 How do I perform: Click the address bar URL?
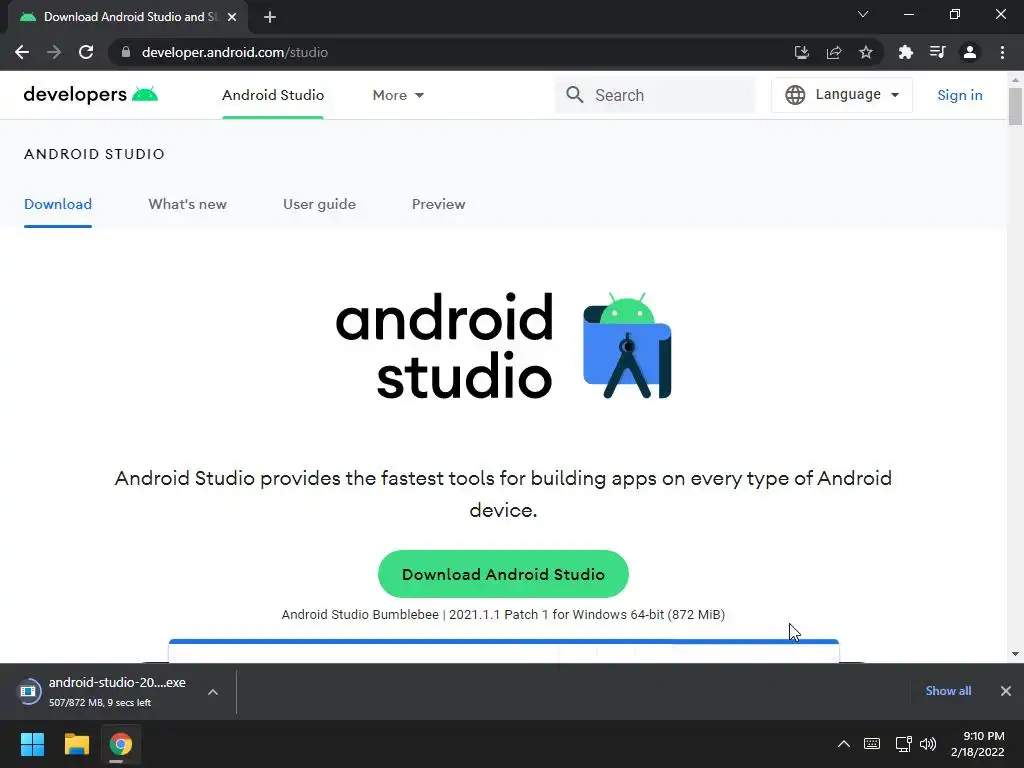235,52
